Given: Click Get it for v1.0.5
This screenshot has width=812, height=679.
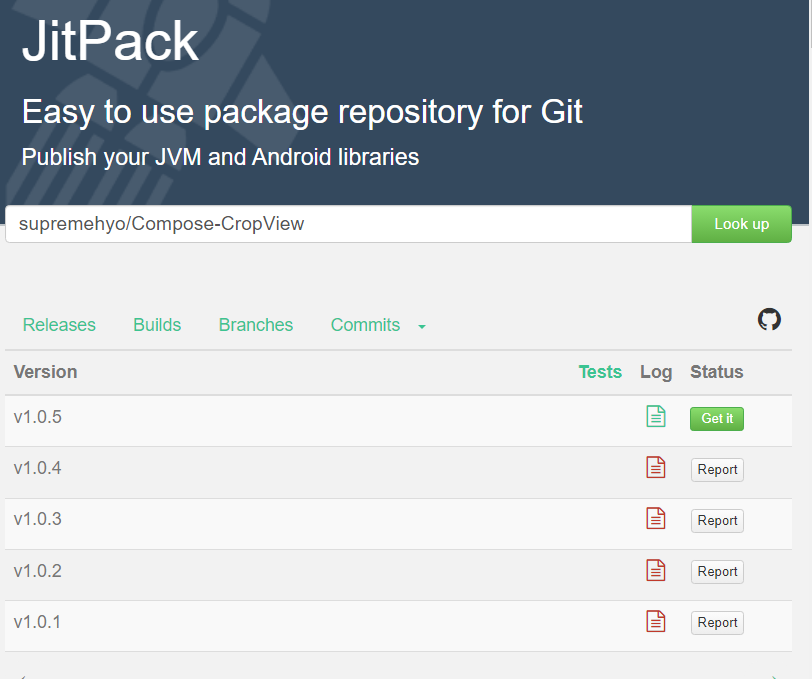Looking at the screenshot, I should click(x=717, y=418).
